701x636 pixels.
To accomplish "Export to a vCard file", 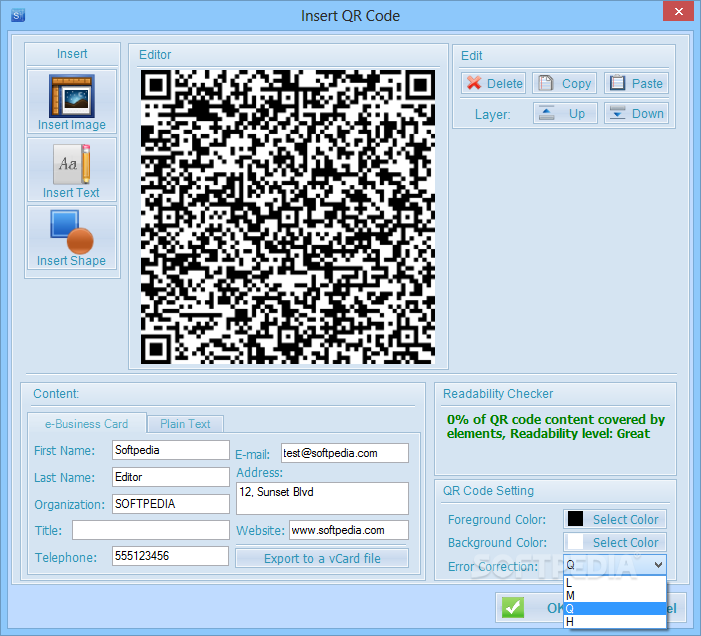I will pos(322,558).
